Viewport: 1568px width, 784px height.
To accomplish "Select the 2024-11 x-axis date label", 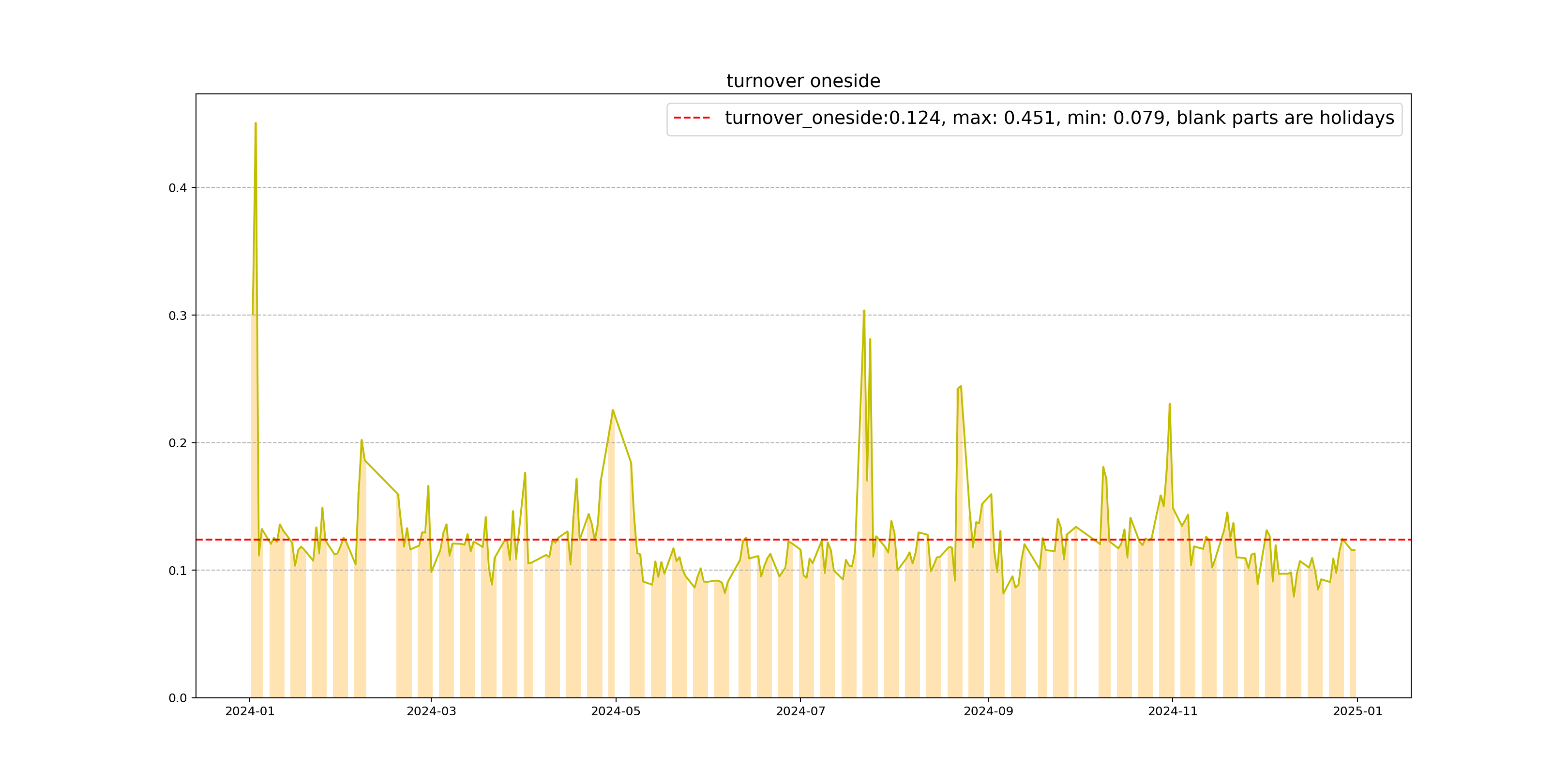I will 1172,711.
